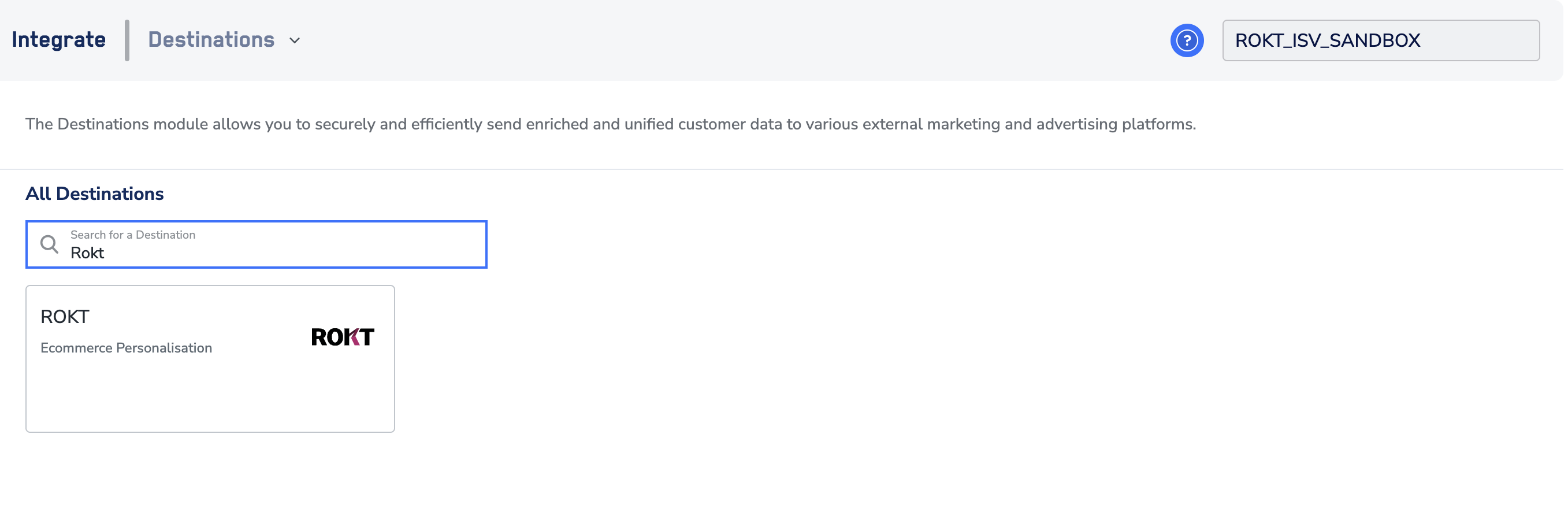Image resolution: width=1568 pixels, height=512 pixels.
Task: Click the ROKT_ISV_SANDBOX text
Action: tap(1328, 40)
